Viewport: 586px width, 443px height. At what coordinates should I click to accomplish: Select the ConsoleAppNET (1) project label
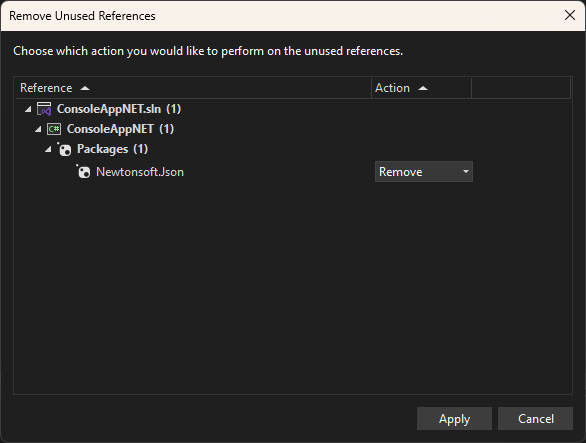coord(120,129)
